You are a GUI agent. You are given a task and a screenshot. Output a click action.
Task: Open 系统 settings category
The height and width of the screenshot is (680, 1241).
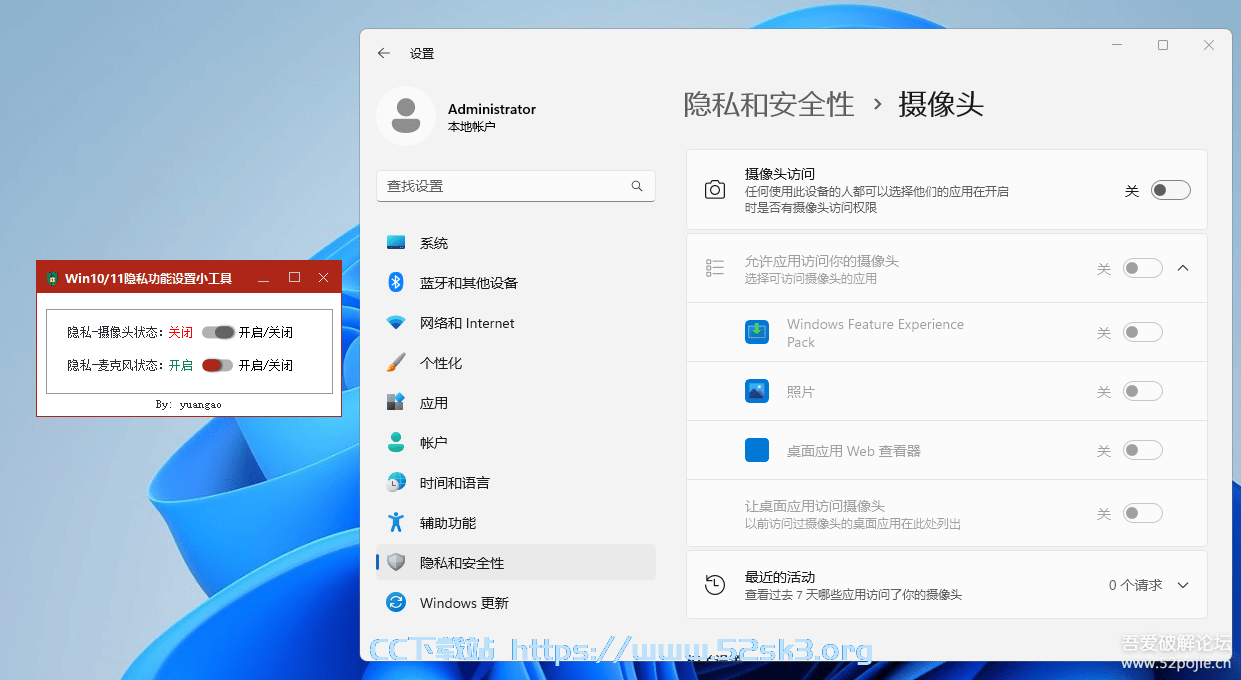(515, 243)
